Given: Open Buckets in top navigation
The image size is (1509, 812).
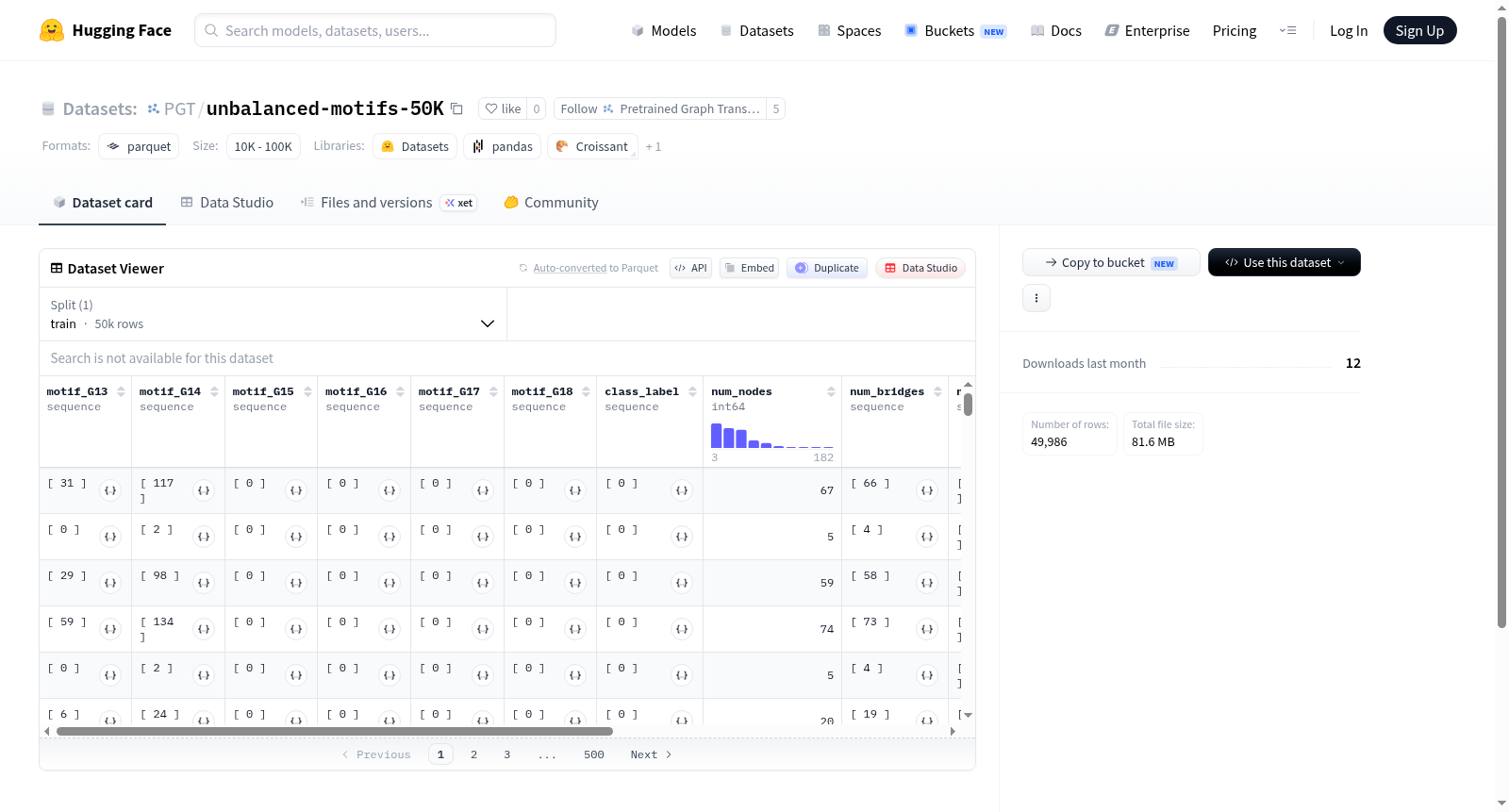Looking at the screenshot, I should pyautogui.click(x=955, y=30).
